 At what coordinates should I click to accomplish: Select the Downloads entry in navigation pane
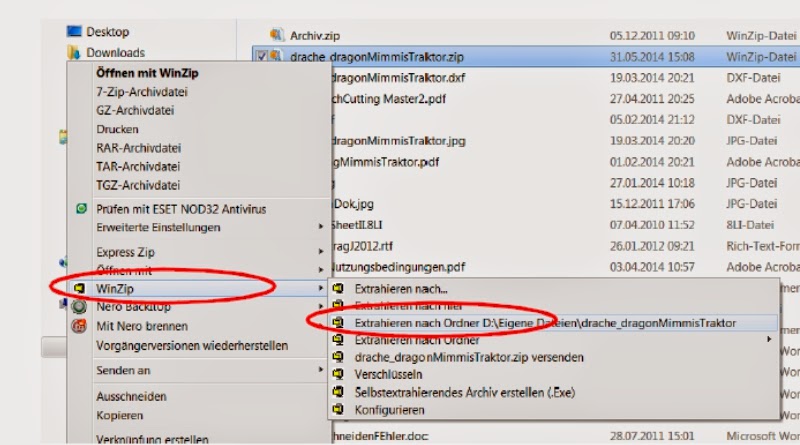pos(115,53)
